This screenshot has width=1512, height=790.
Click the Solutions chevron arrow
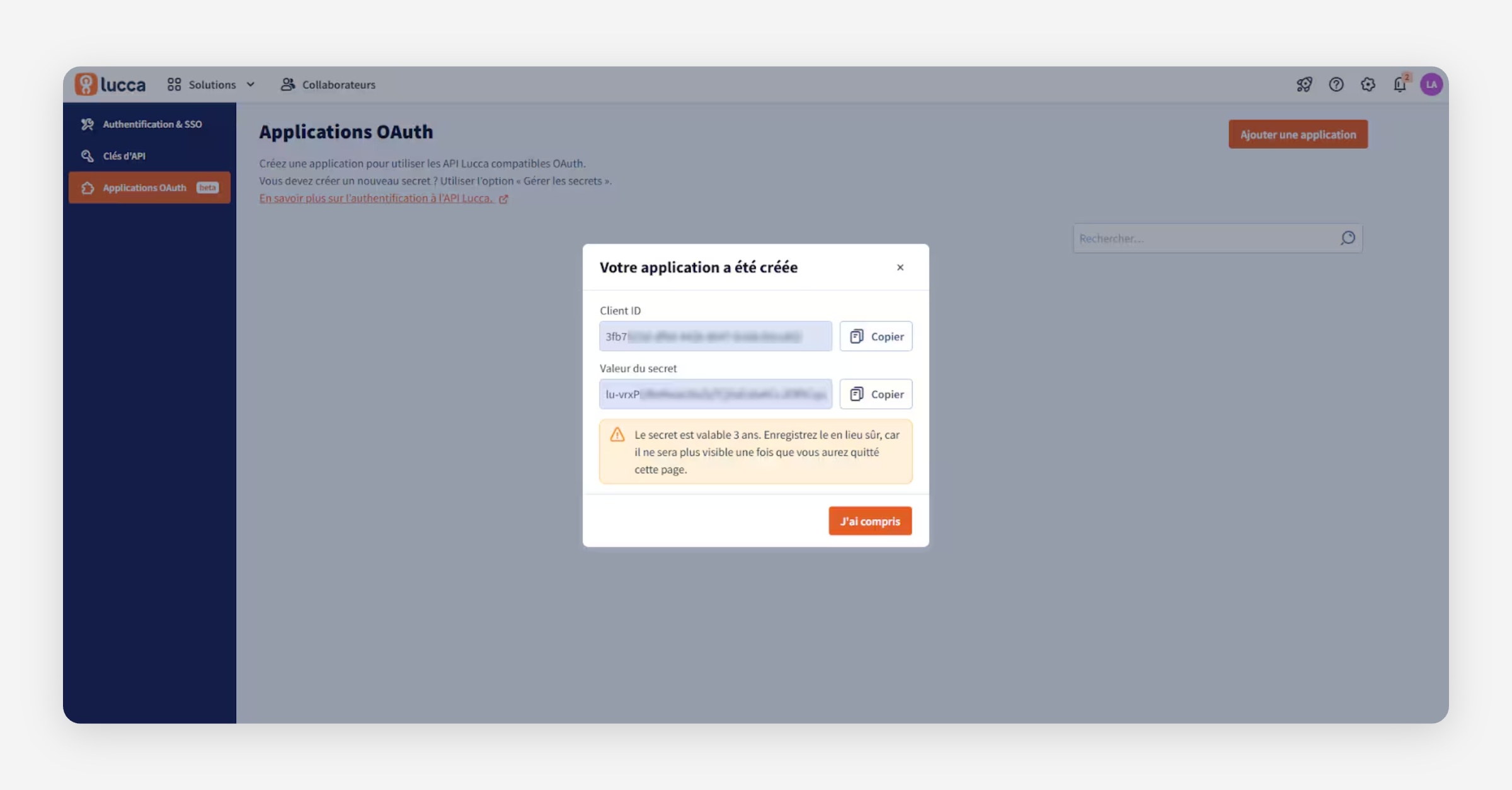[x=251, y=84]
